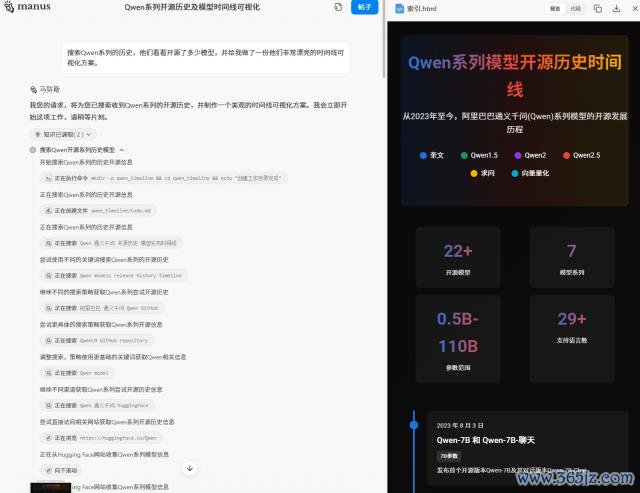
Task: Open the dark thumbnail preview at bottom left
Action: [51, 488]
